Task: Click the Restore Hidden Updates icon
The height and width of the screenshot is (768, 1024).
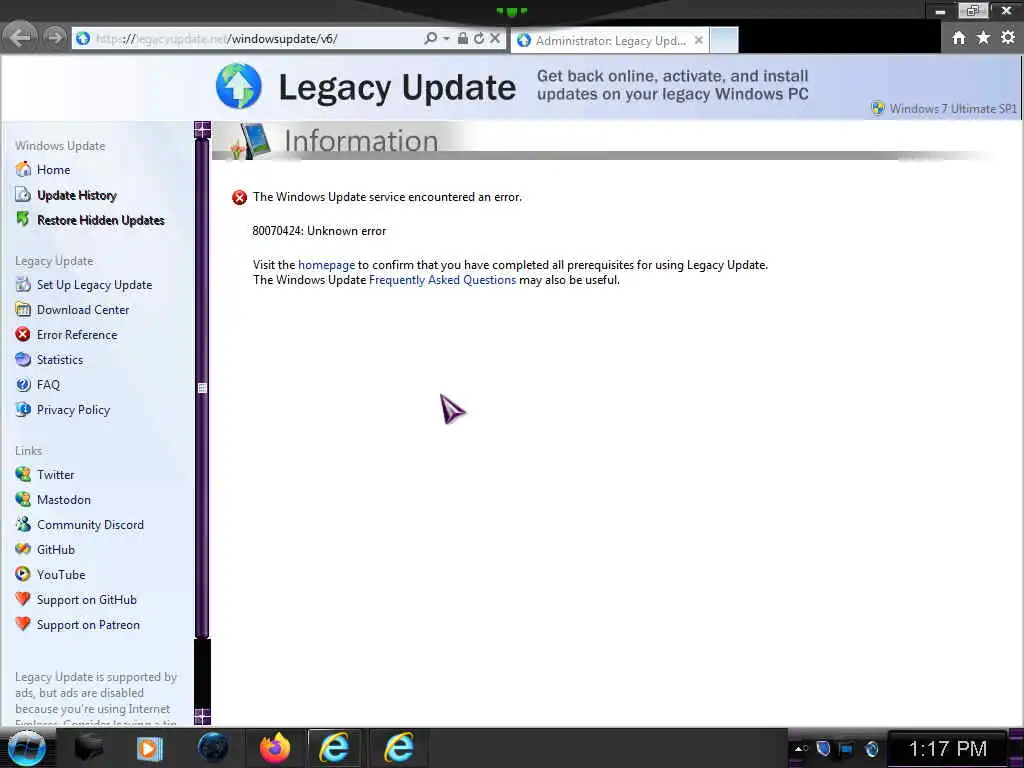Action: tap(23, 219)
